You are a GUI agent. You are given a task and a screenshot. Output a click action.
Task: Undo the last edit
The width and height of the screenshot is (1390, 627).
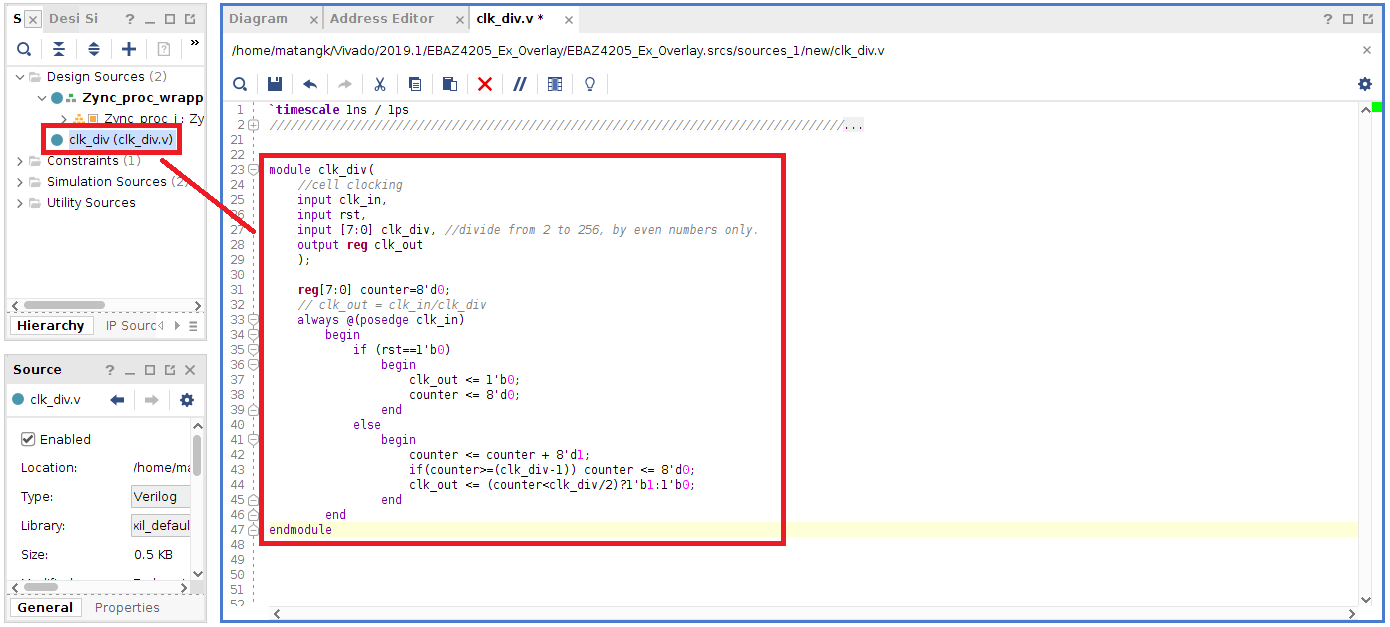click(309, 84)
